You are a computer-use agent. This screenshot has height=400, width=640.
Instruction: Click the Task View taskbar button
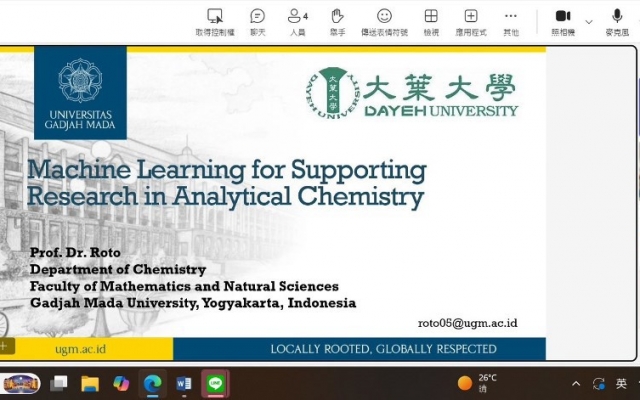point(59,383)
